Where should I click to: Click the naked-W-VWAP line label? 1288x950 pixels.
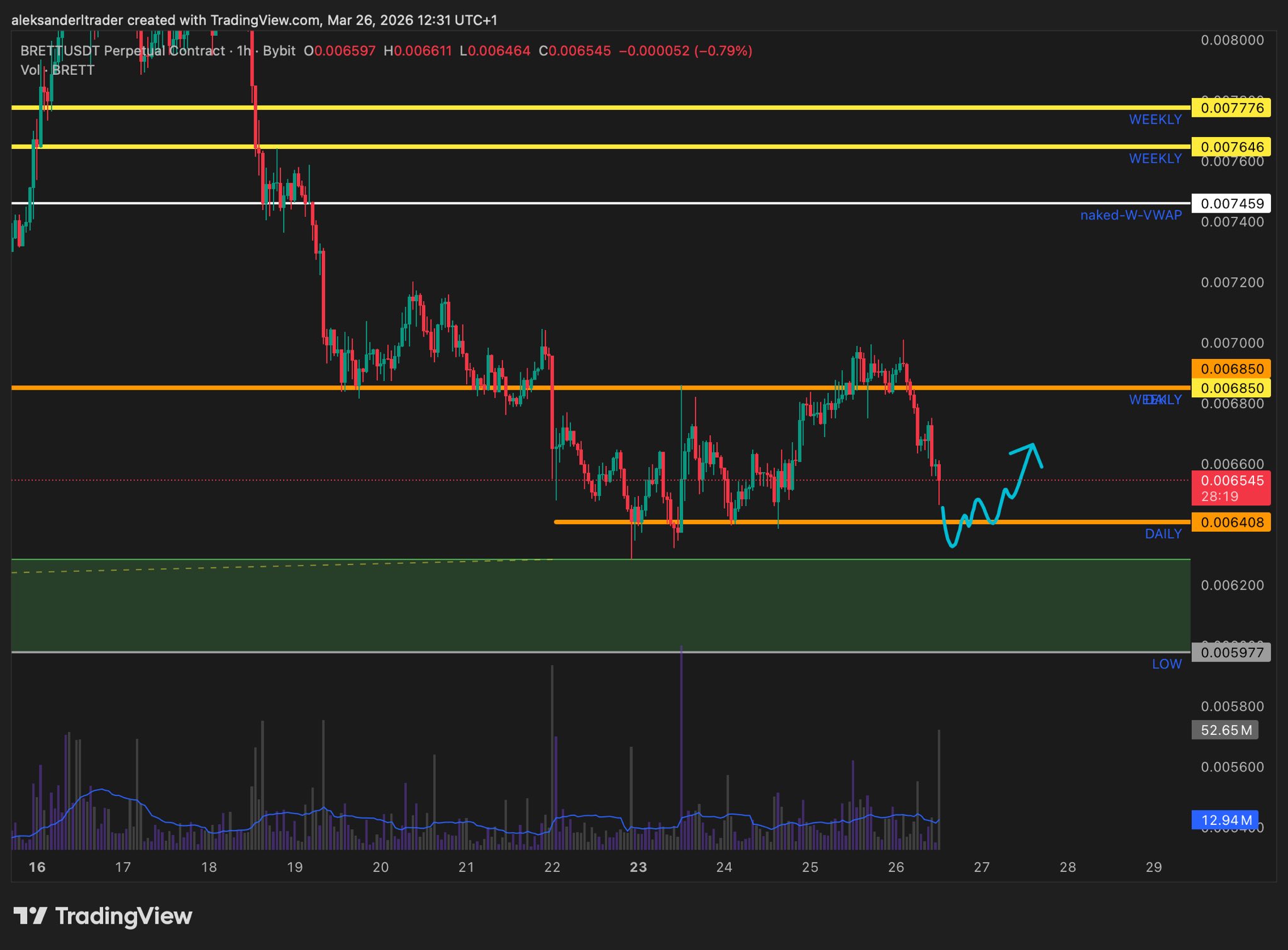coord(1130,216)
